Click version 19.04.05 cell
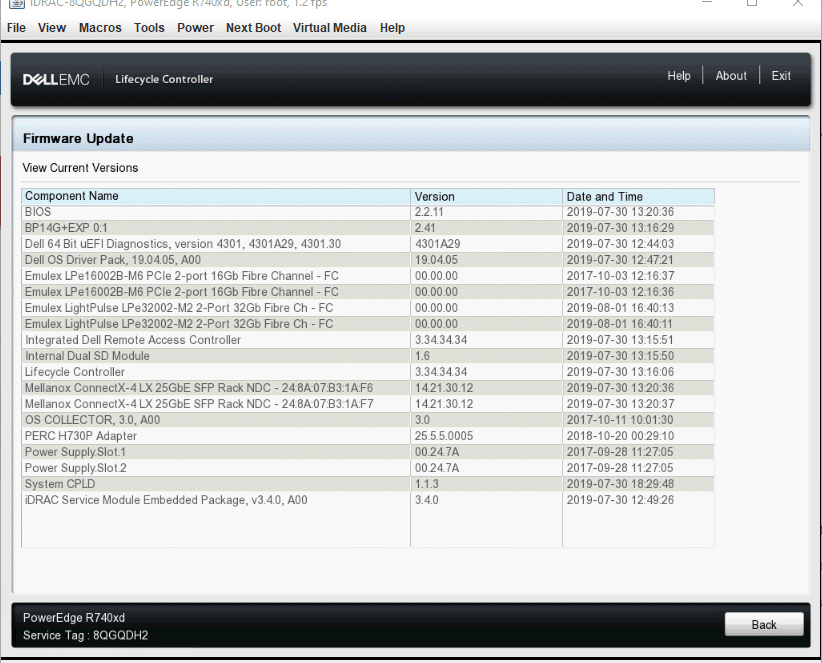822x663 pixels. click(486, 260)
